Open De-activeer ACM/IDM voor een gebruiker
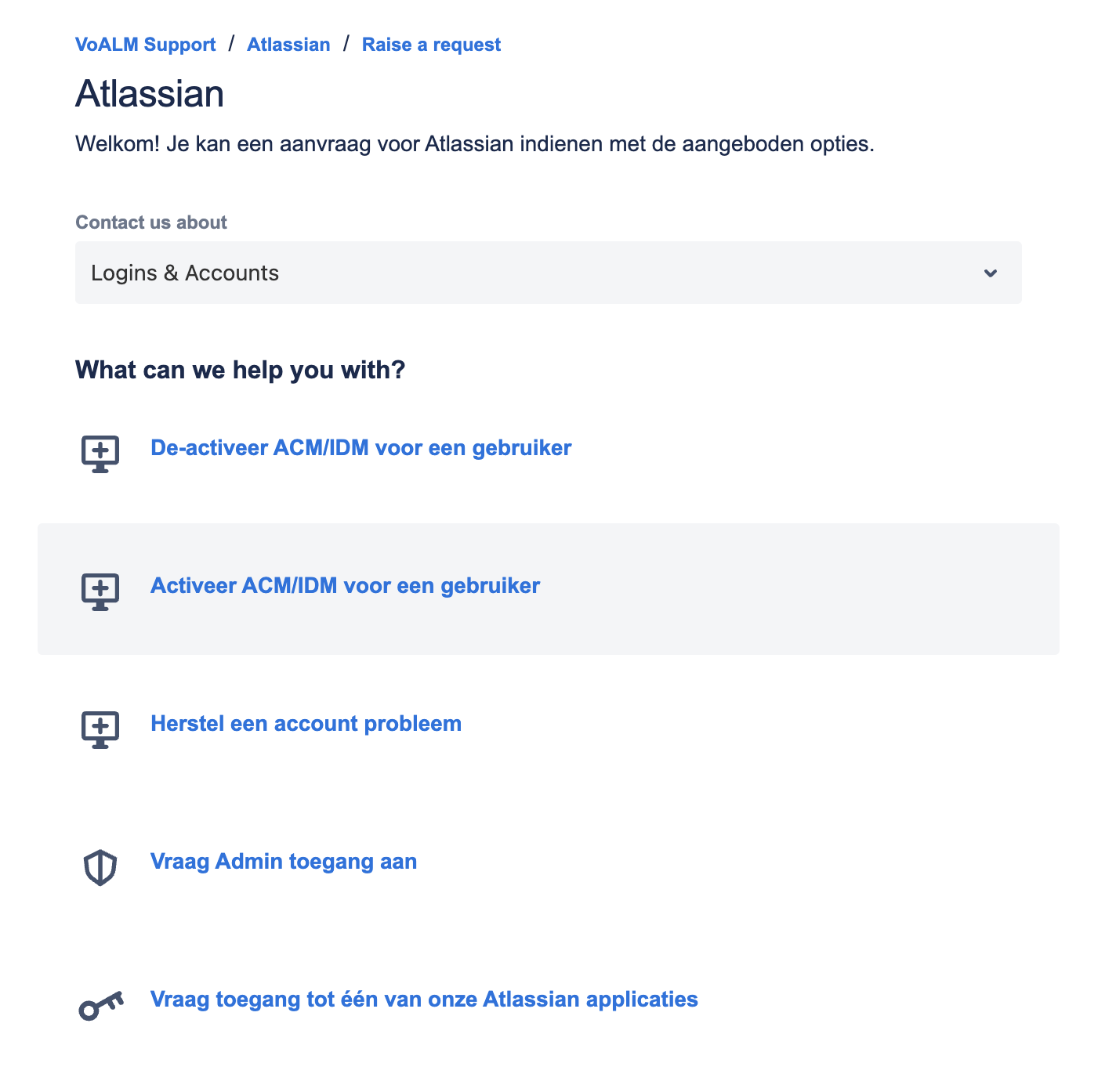The height and width of the screenshot is (1092, 1105). (360, 448)
